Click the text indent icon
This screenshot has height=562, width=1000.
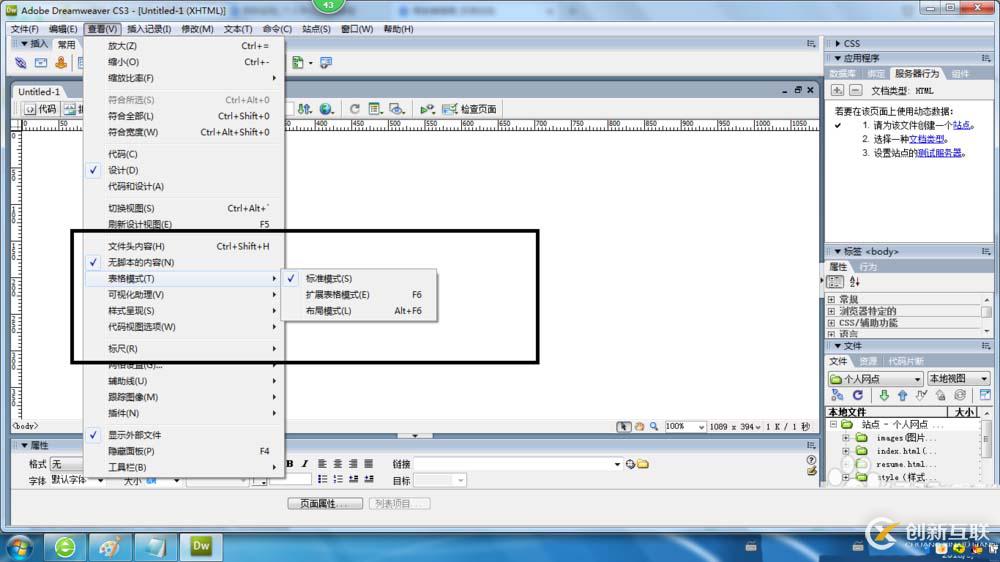click(x=369, y=479)
